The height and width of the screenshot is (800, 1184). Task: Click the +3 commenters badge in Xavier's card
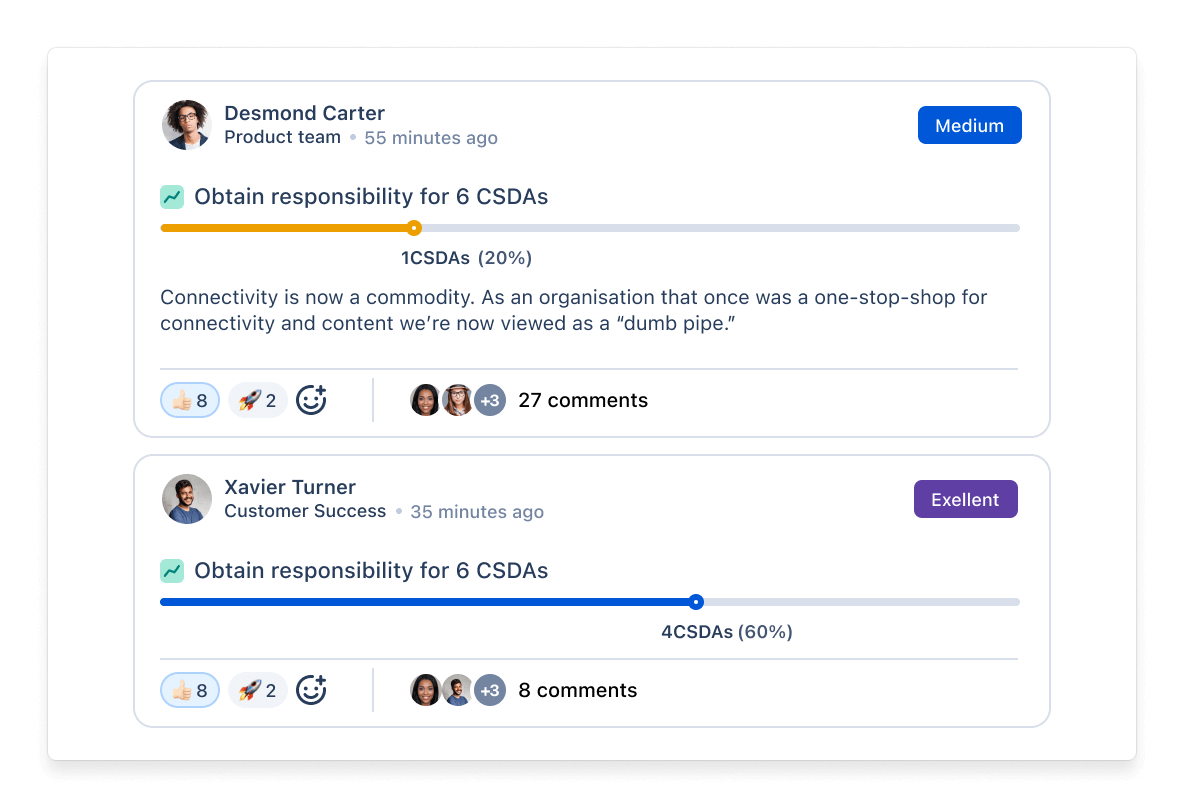pos(490,690)
